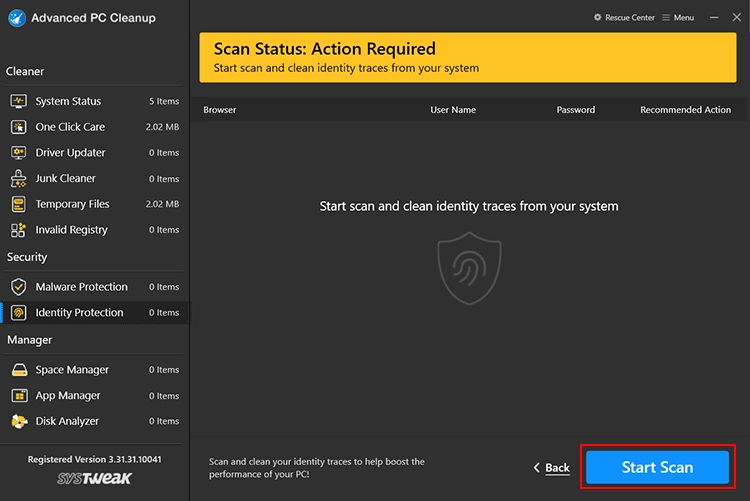Open the hamburger Menu

pyautogui.click(x=678, y=18)
